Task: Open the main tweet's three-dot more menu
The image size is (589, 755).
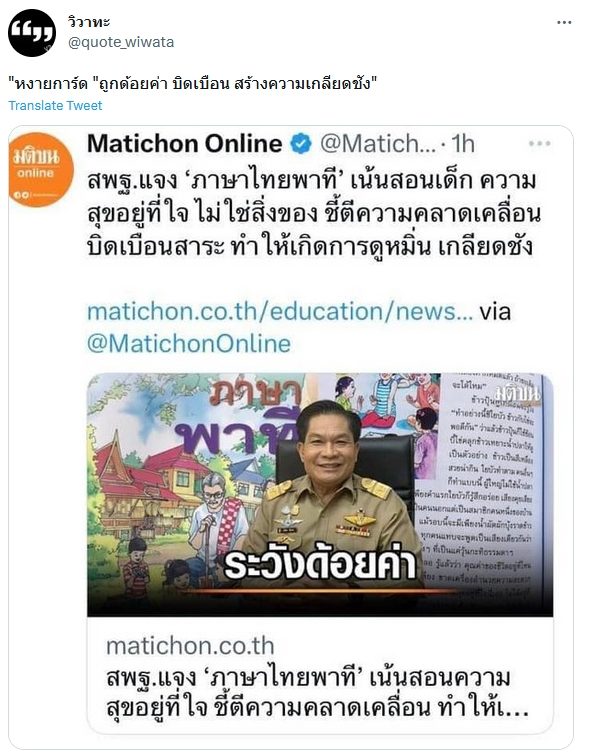Action: click(564, 23)
